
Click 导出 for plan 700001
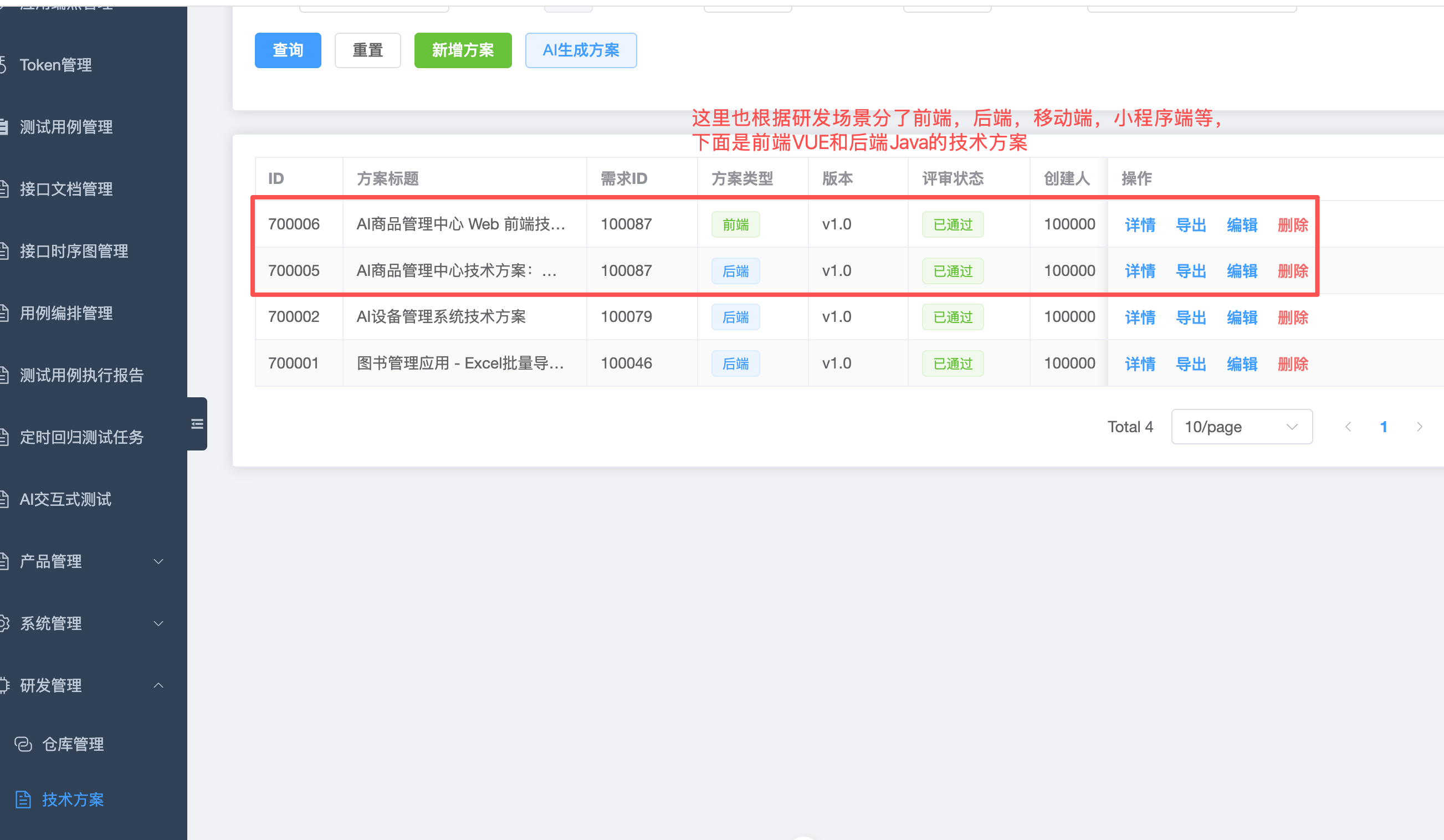tap(1191, 364)
